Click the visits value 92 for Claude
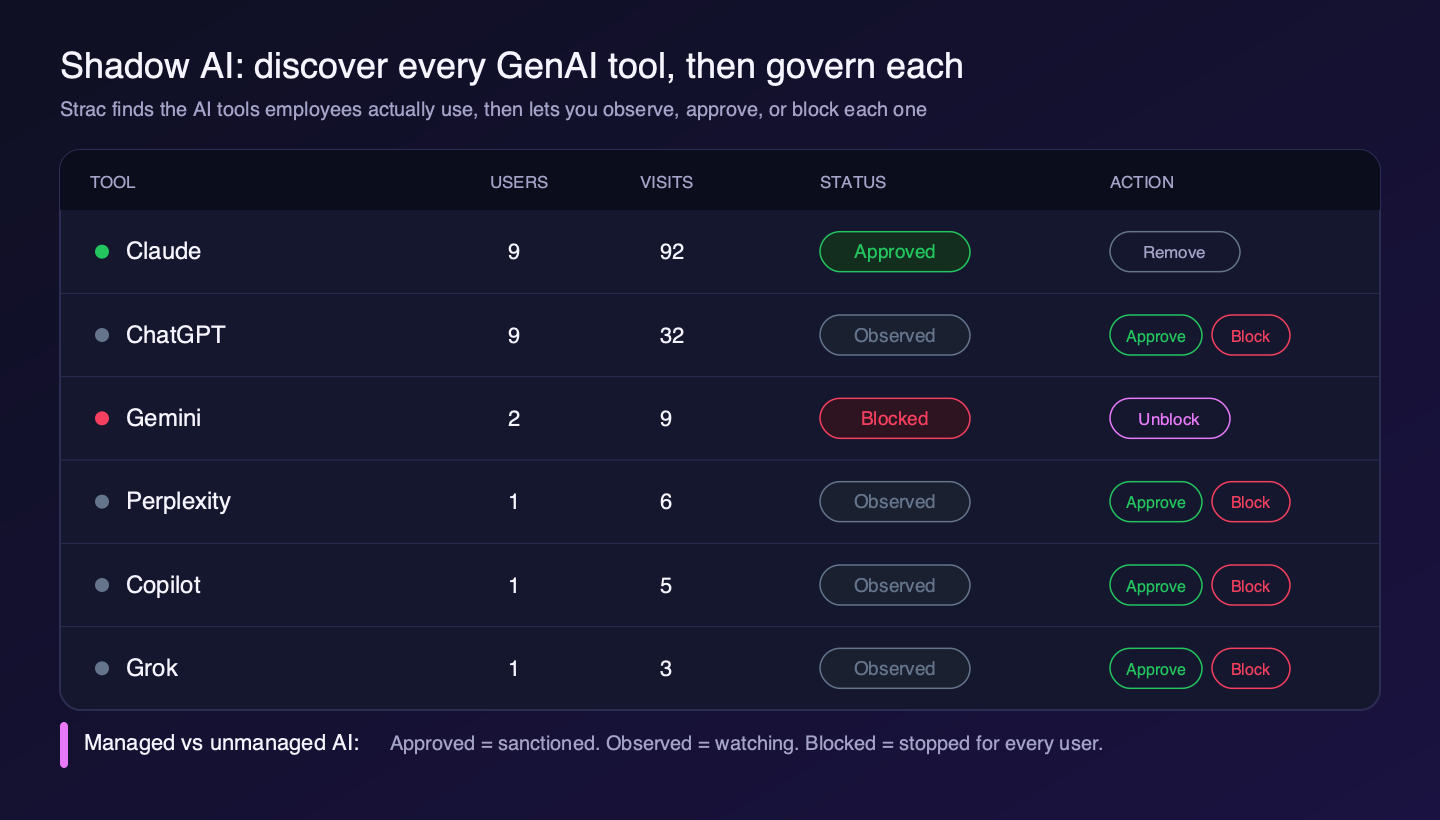Image resolution: width=1440 pixels, height=820 pixels. [672, 252]
